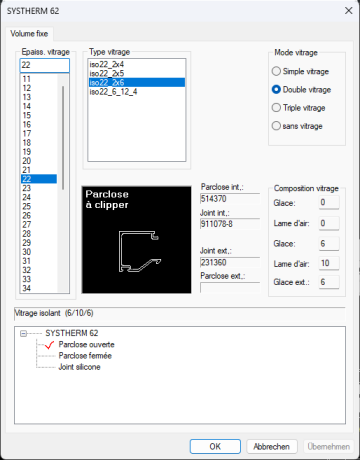Confirm with the OK button
This screenshot has height=460, width=360.
(215, 446)
